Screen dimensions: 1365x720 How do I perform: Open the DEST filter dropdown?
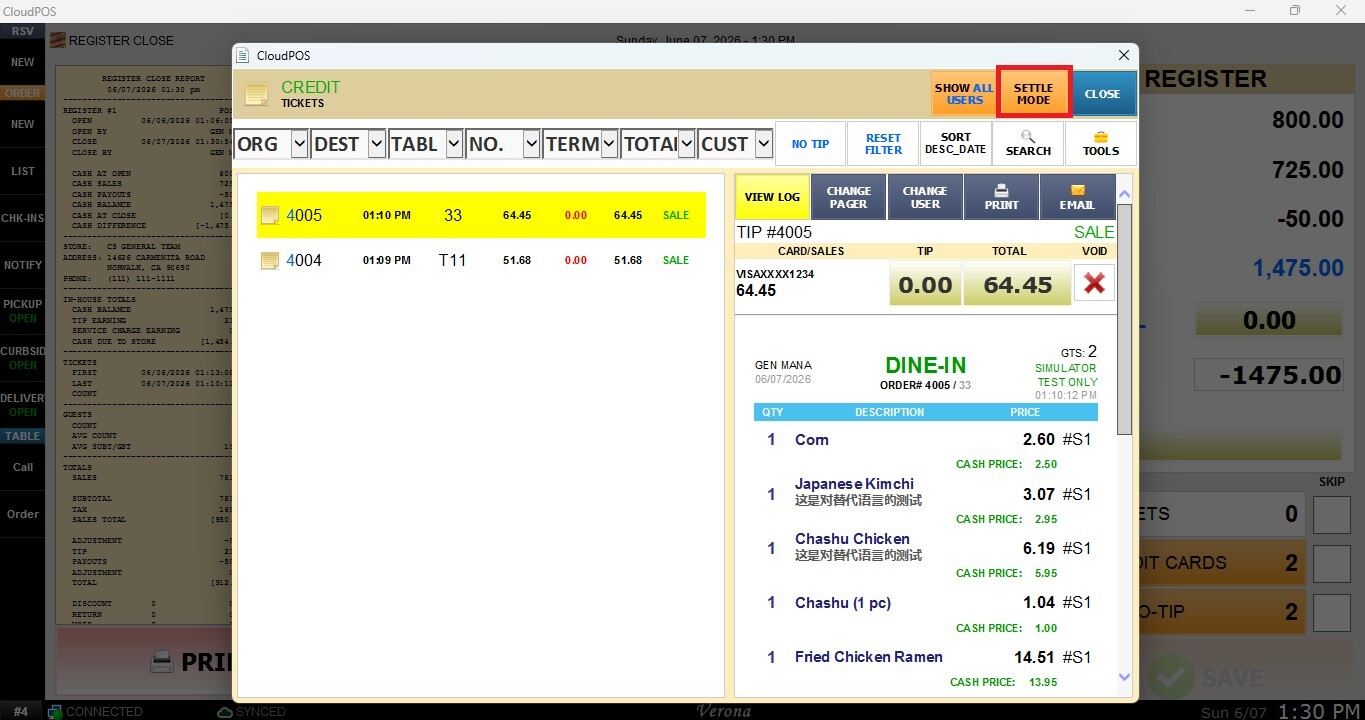pyautogui.click(x=376, y=145)
